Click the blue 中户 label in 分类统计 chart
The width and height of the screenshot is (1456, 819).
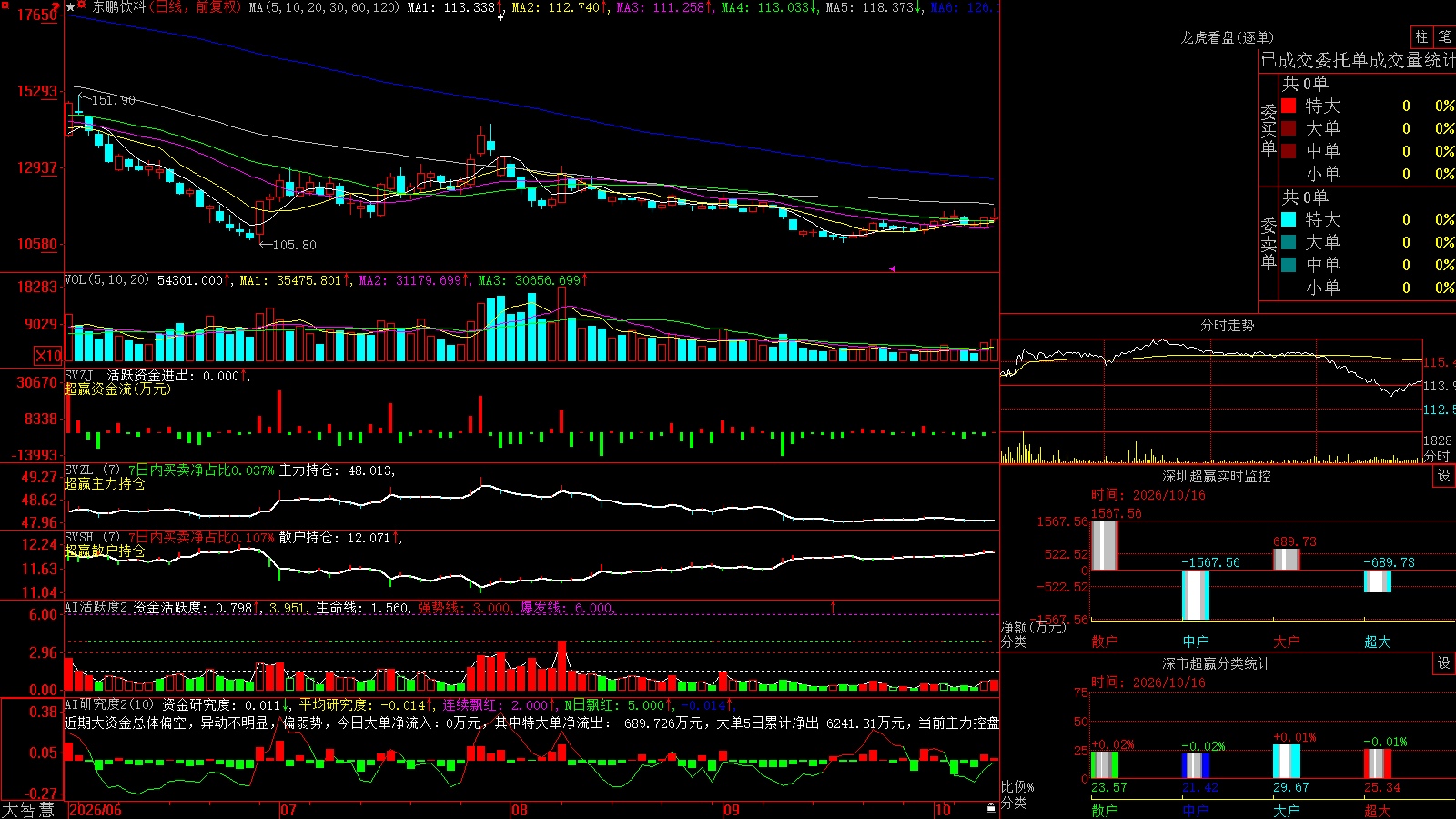[1196, 810]
